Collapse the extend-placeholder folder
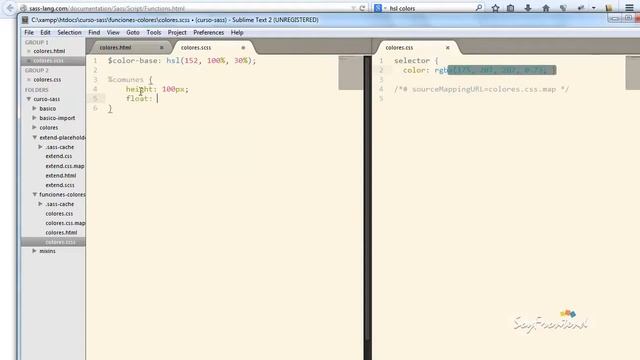 [35, 138]
